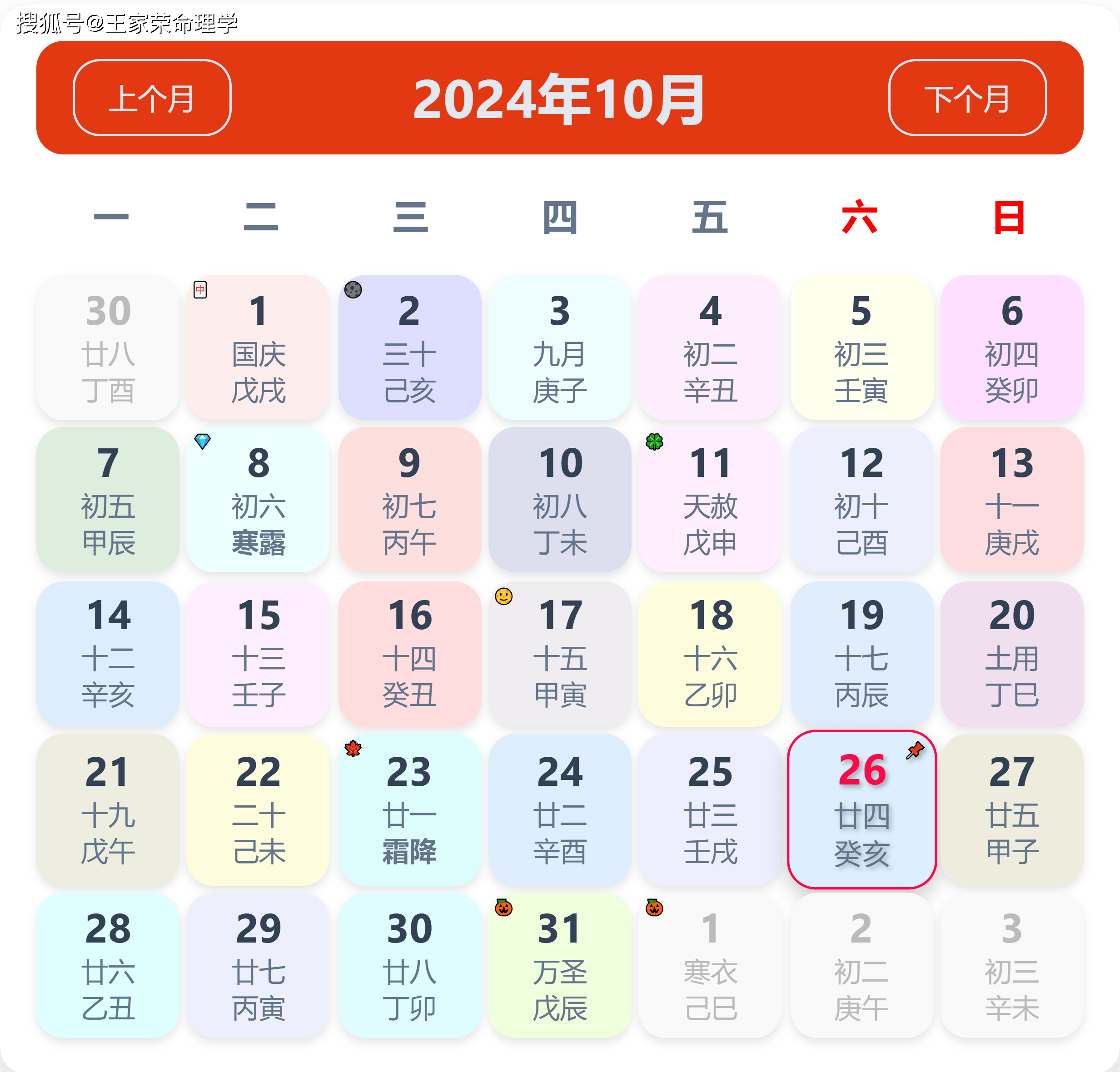Click the blue diamond icon on October 8
This screenshot has height=1072, width=1120.
pos(202,442)
